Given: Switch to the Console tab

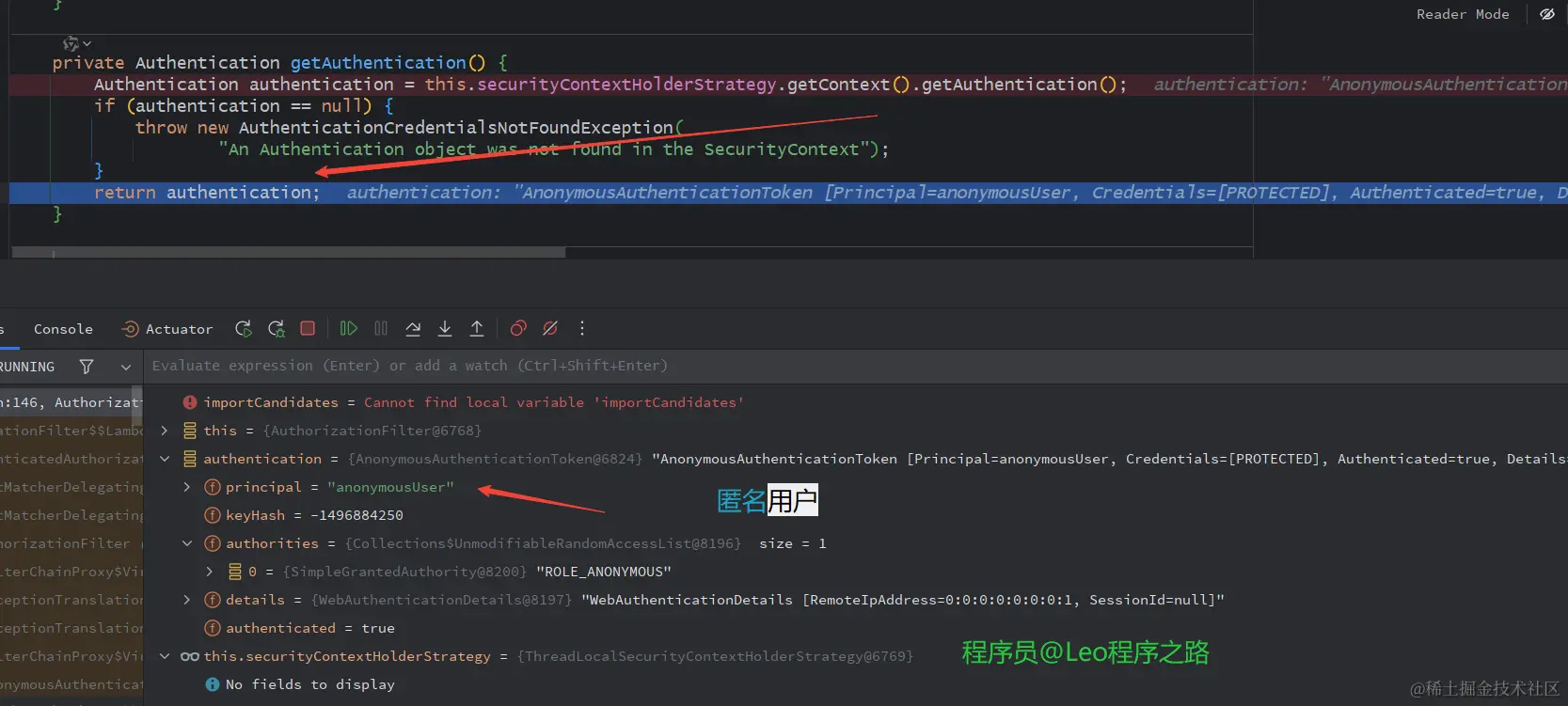Looking at the screenshot, I should (63, 329).
